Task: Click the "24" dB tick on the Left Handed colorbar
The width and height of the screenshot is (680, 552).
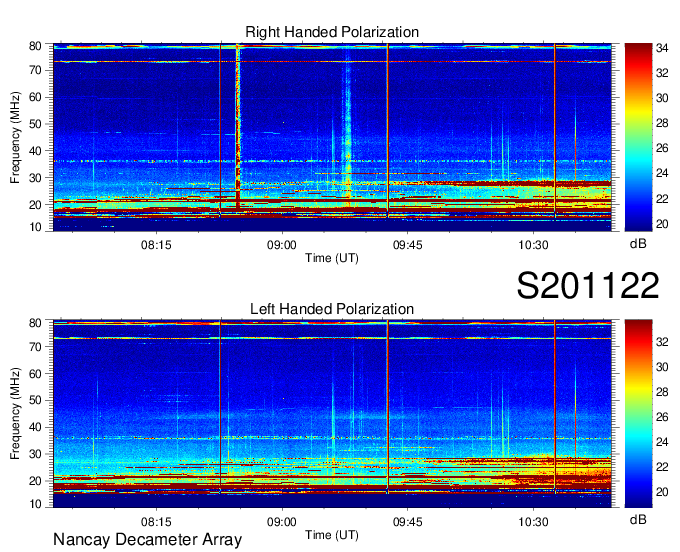Action: click(x=662, y=442)
